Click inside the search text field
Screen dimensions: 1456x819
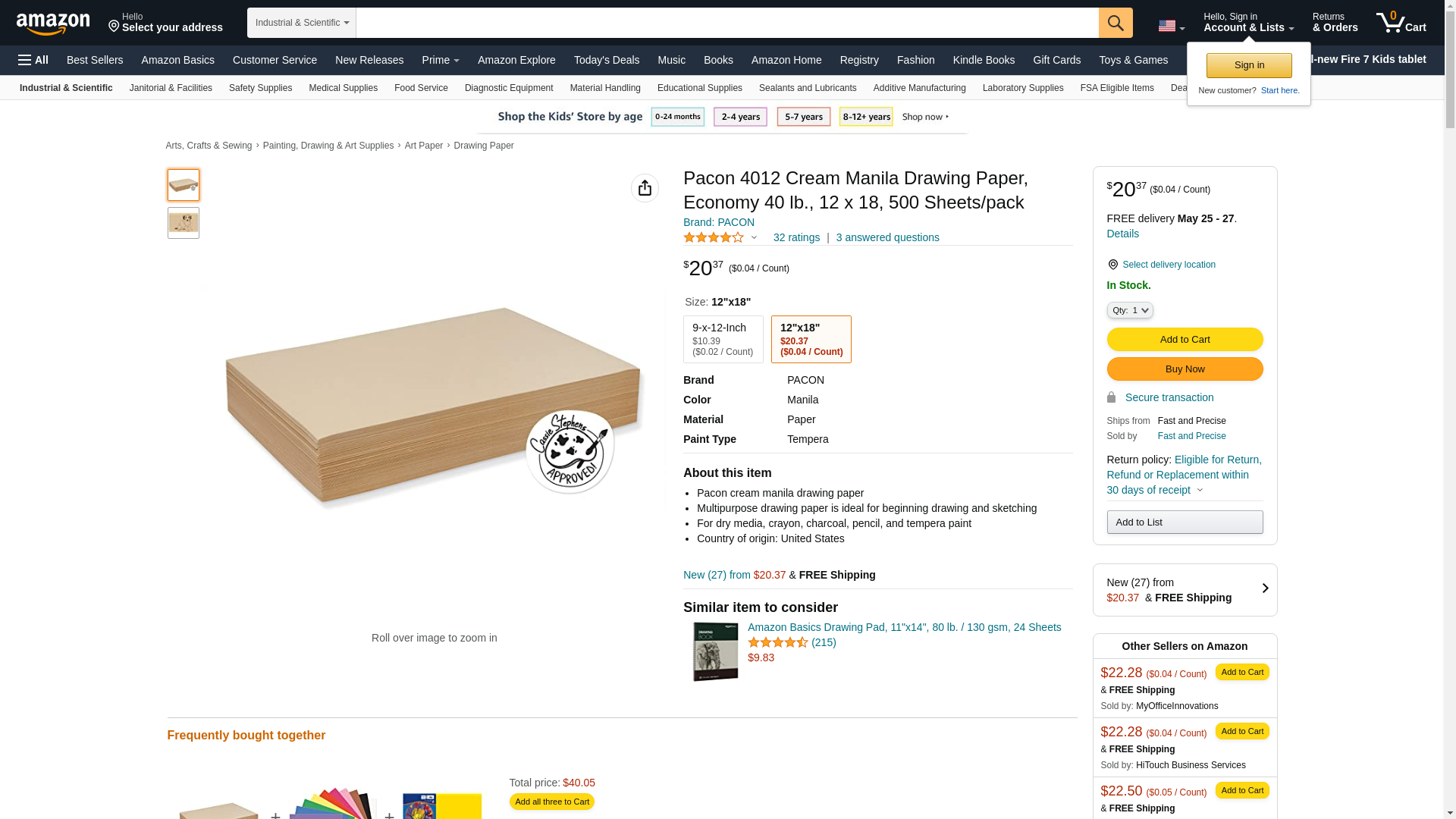click(x=726, y=23)
